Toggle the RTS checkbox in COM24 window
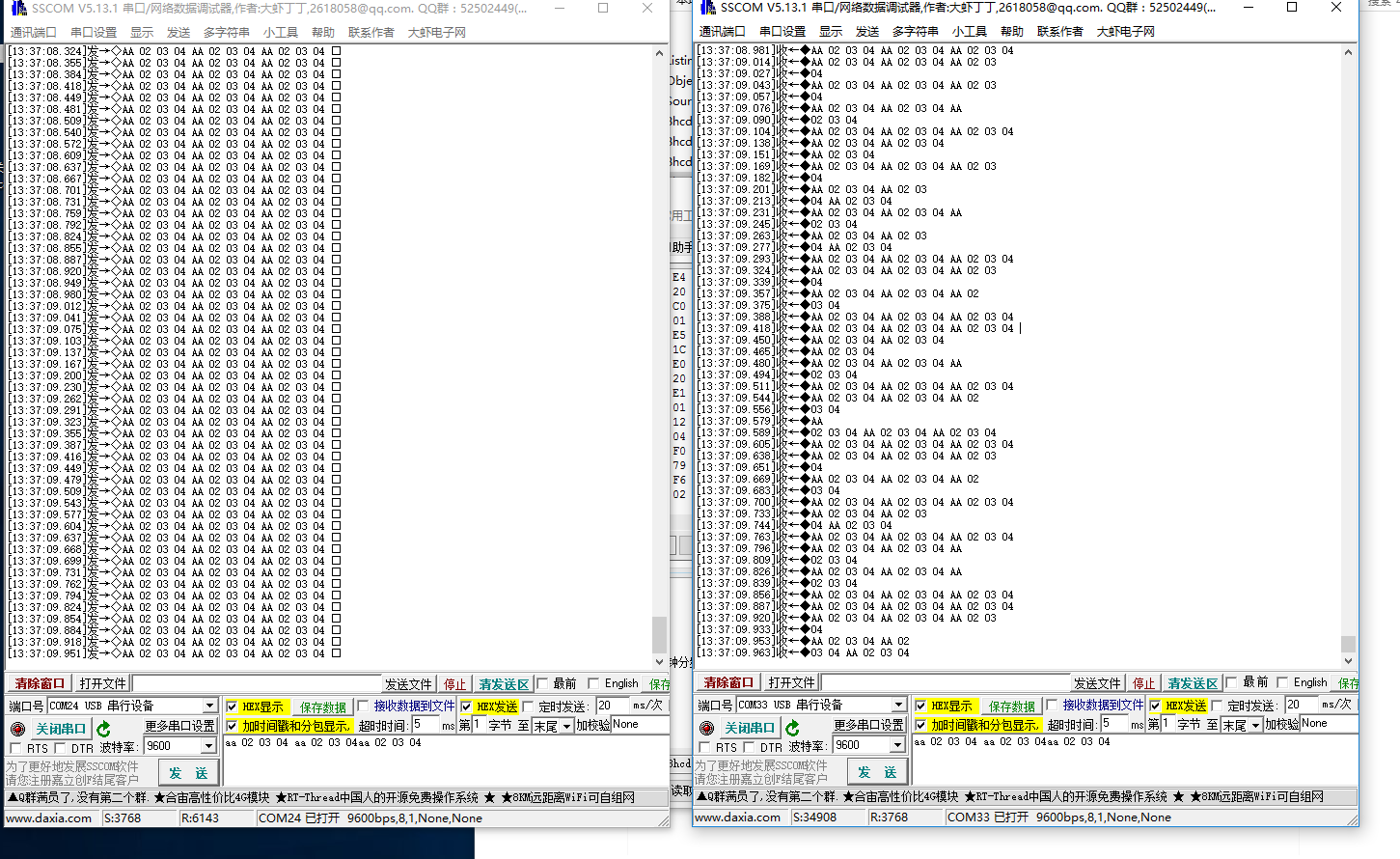 [15, 748]
